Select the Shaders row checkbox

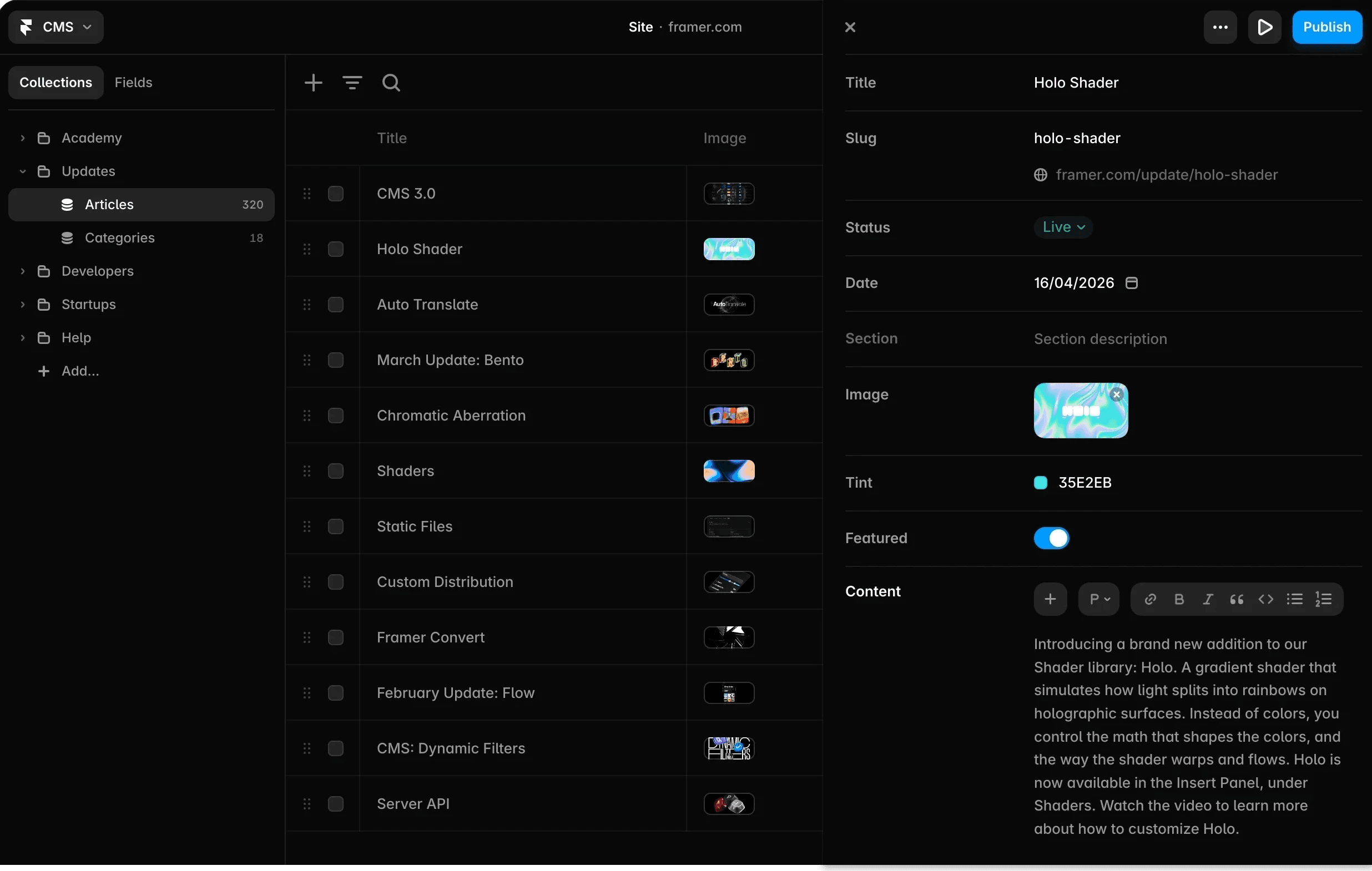click(336, 471)
